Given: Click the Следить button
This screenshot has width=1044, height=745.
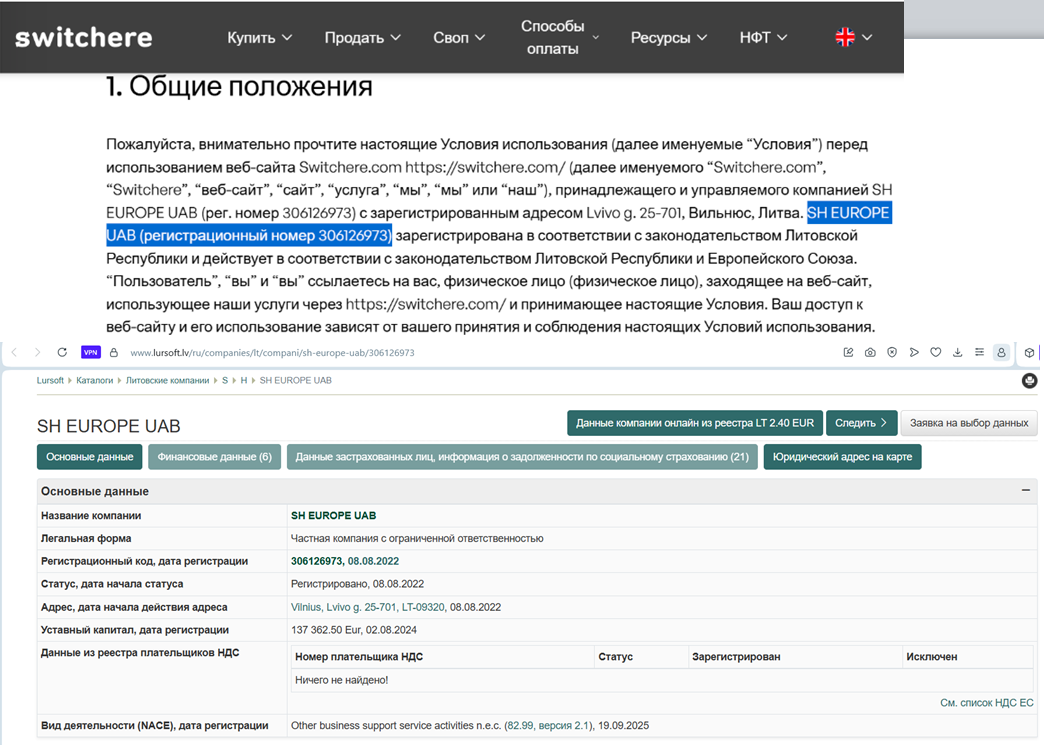Looking at the screenshot, I should (x=861, y=423).
